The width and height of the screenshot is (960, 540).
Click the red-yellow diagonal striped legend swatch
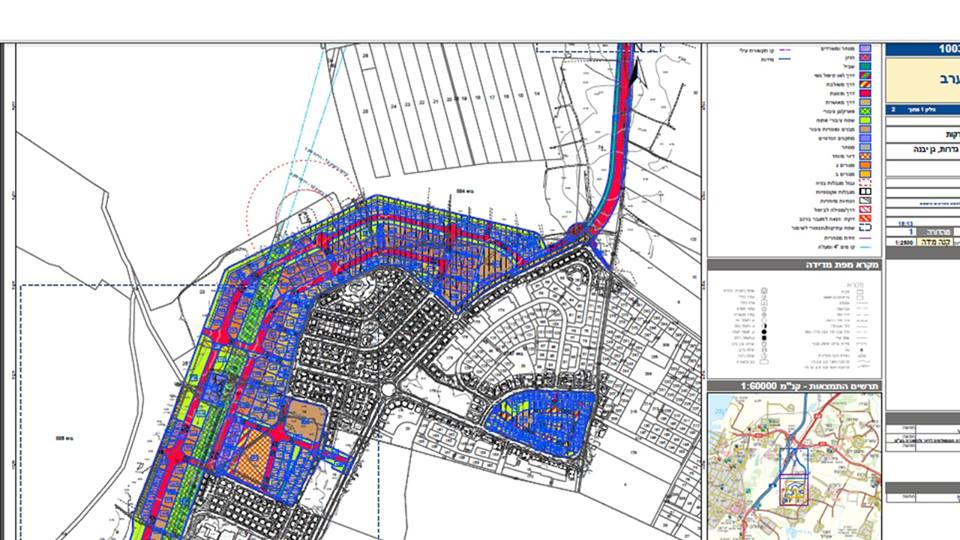tap(866, 85)
